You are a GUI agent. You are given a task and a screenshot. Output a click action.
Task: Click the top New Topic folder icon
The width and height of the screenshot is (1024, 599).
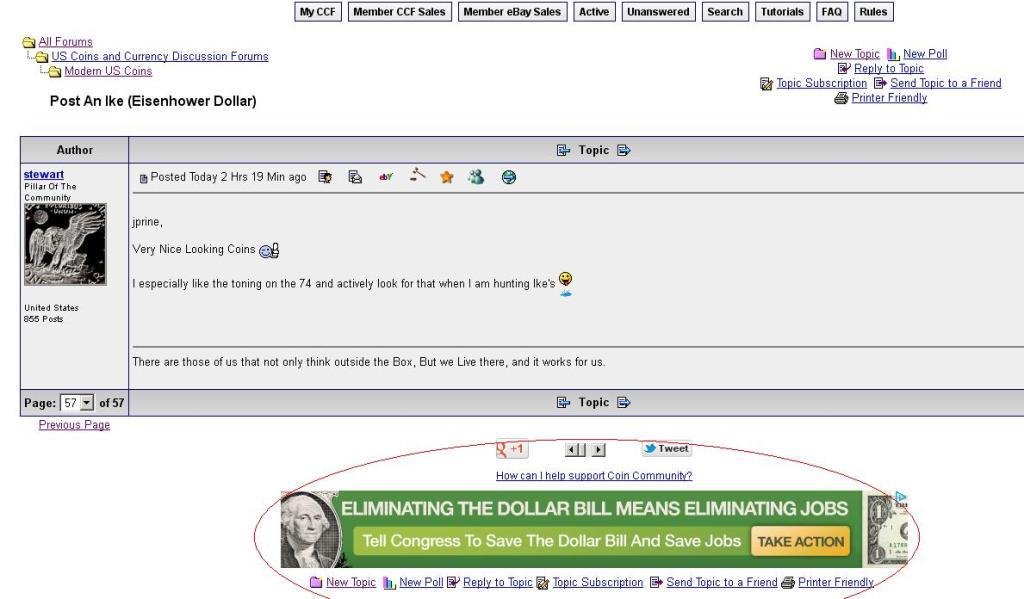click(x=820, y=54)
